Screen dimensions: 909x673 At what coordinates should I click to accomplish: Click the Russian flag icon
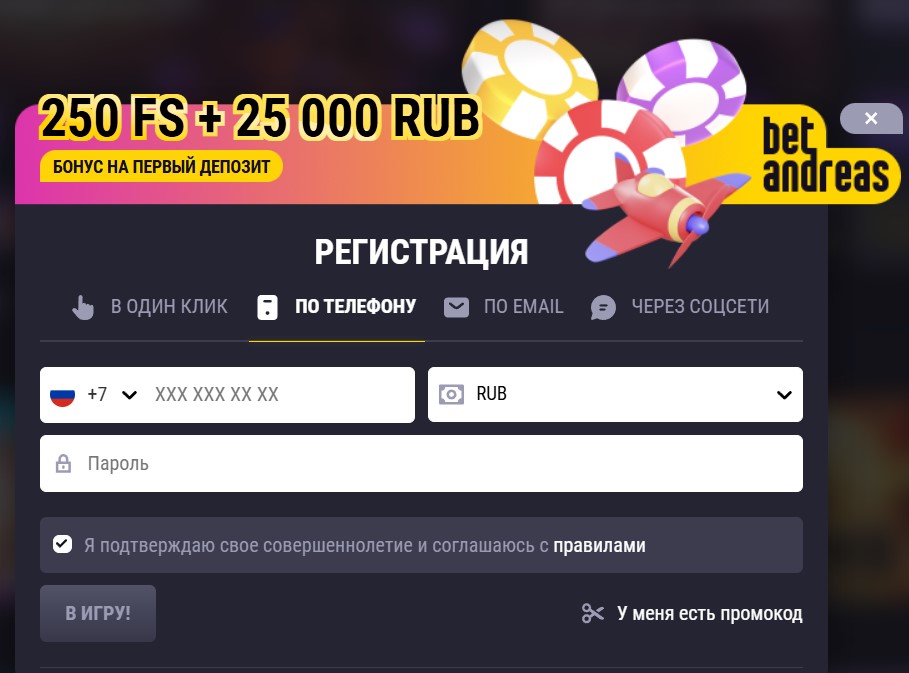[x=63, y=395]
